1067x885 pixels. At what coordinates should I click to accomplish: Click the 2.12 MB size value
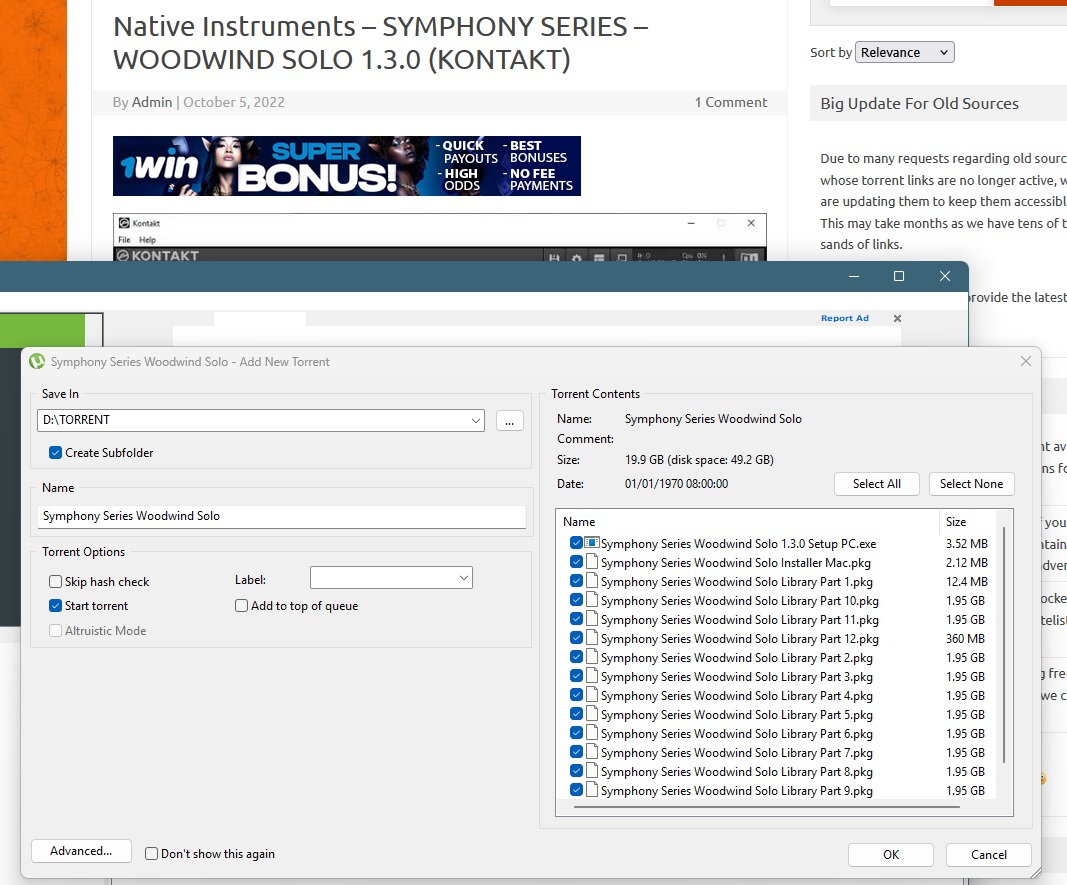[966, 563]
